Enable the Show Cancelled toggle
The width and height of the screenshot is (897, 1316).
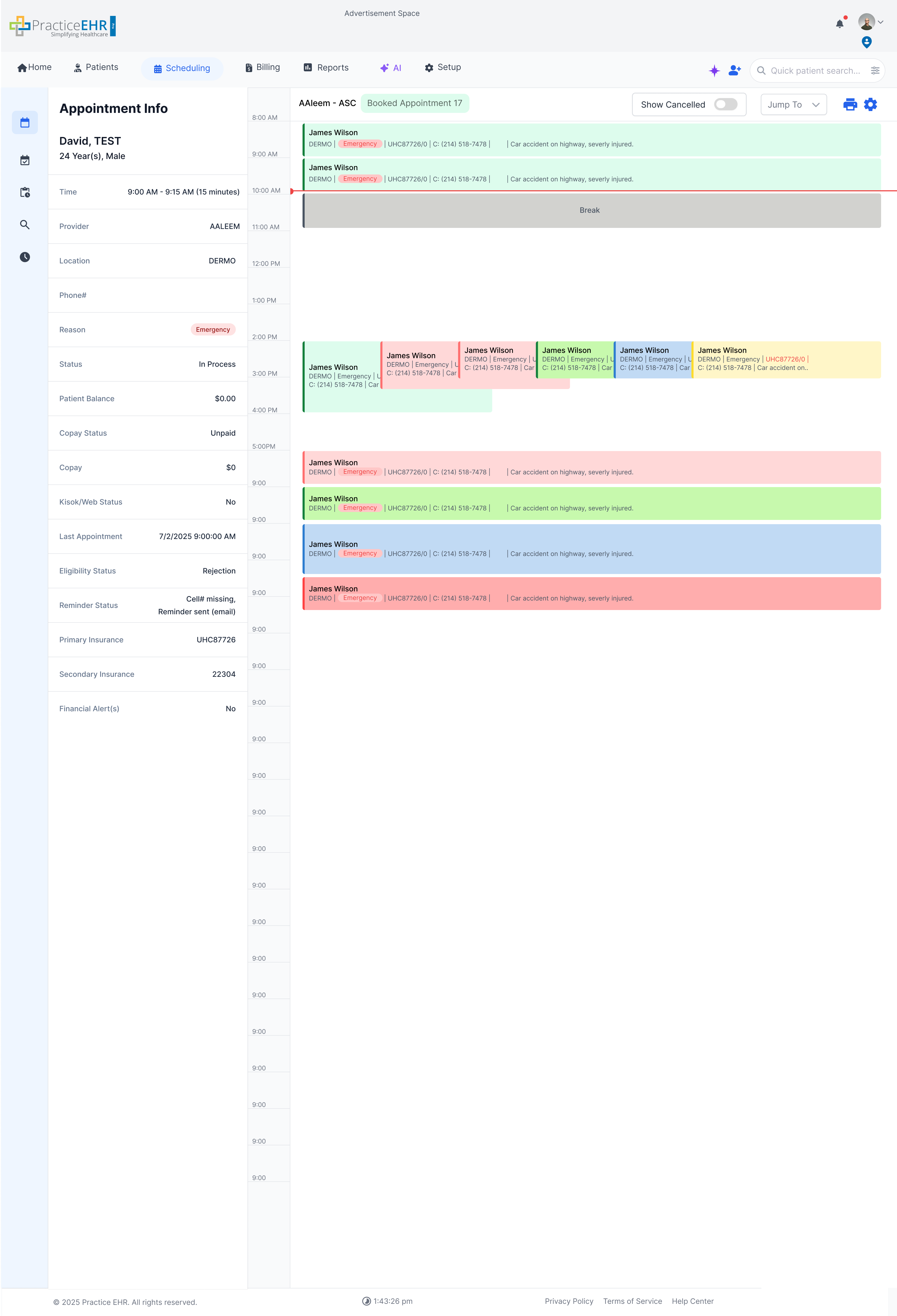726,104
